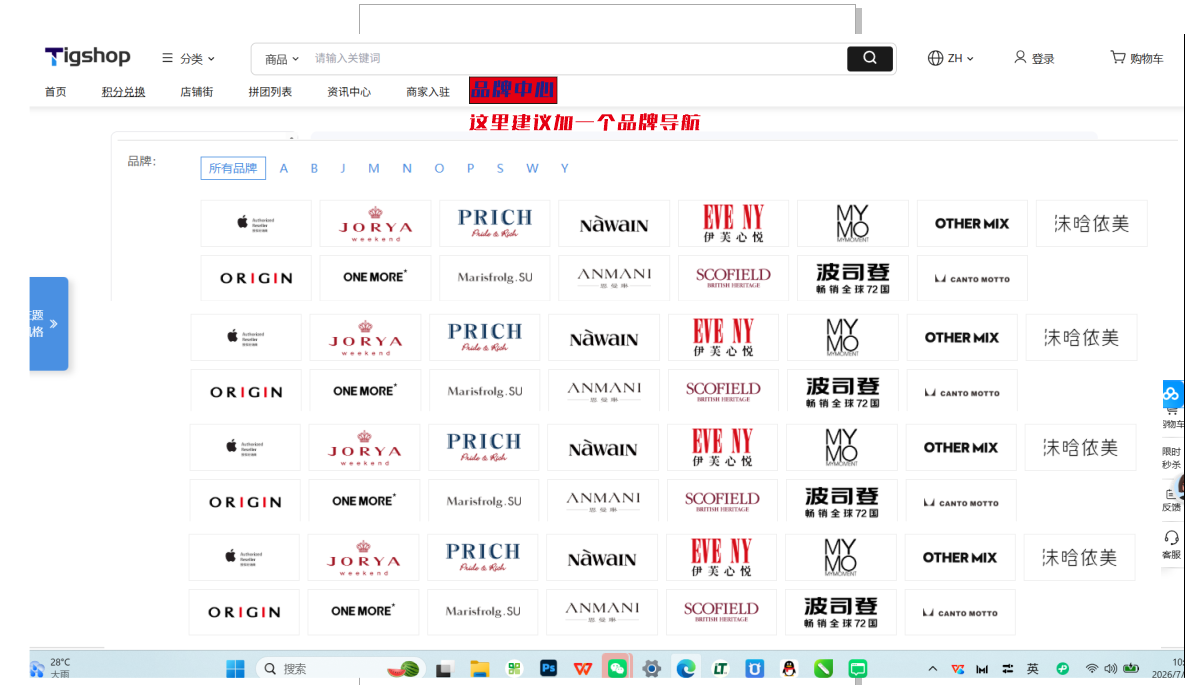1195x685 pixels.
Task: Open 反馈 feedback in right sidebar
Action: (x=1171, y=500)
